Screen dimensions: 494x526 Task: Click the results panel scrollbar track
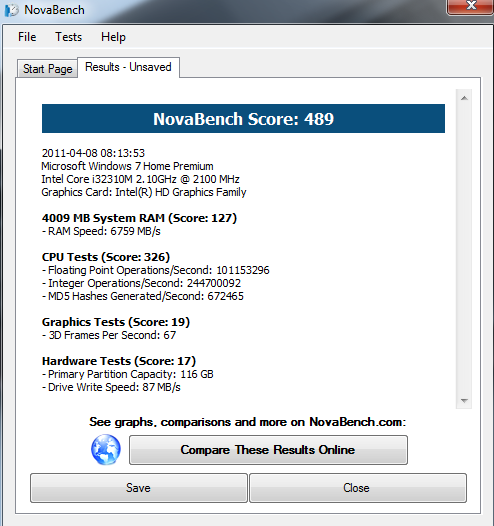coord(464,250)
